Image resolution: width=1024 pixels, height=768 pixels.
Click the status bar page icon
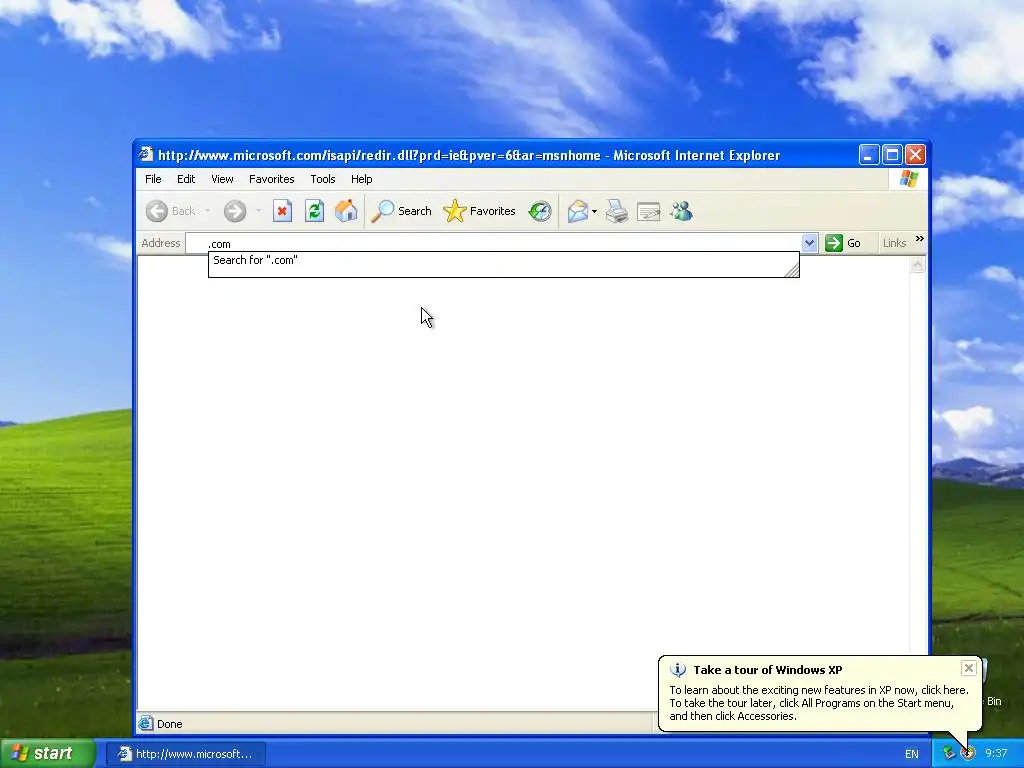146,723
